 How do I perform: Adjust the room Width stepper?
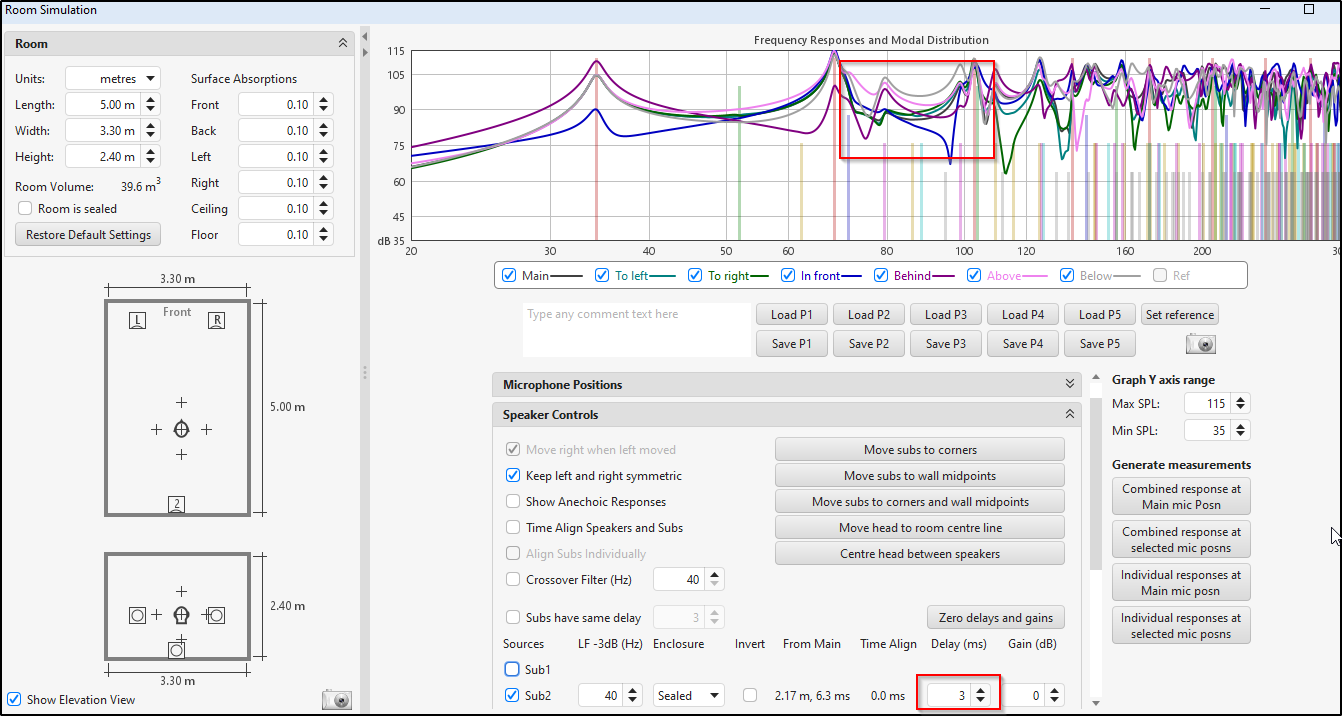150,130
